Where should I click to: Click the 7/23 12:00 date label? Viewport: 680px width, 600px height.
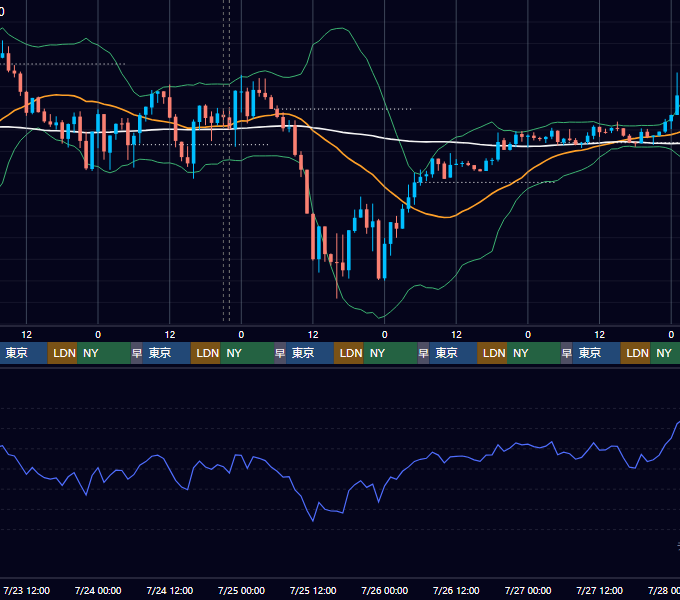pos(27,590)
